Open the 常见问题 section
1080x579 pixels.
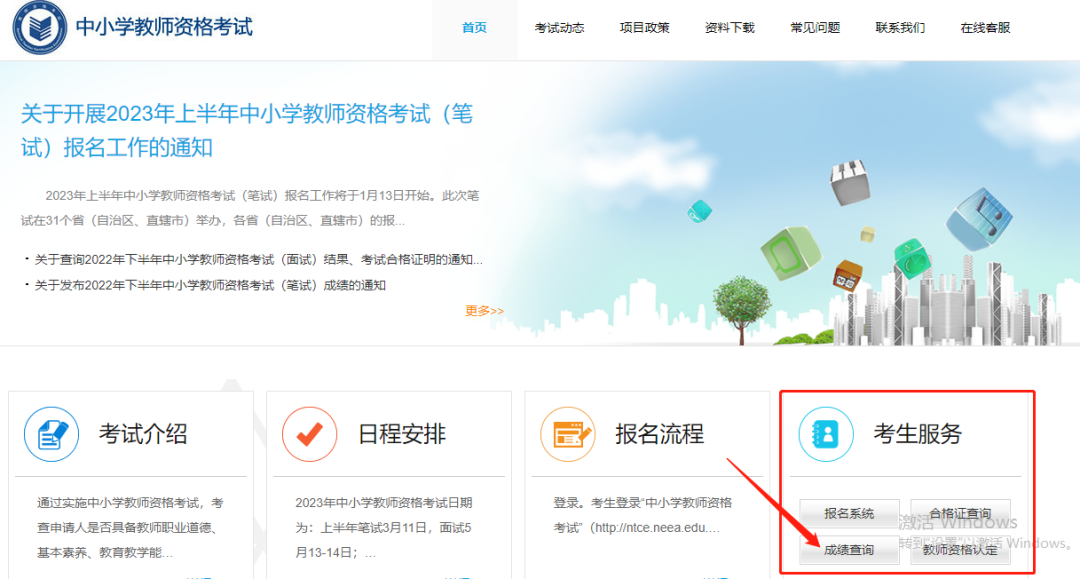(814, 27)
